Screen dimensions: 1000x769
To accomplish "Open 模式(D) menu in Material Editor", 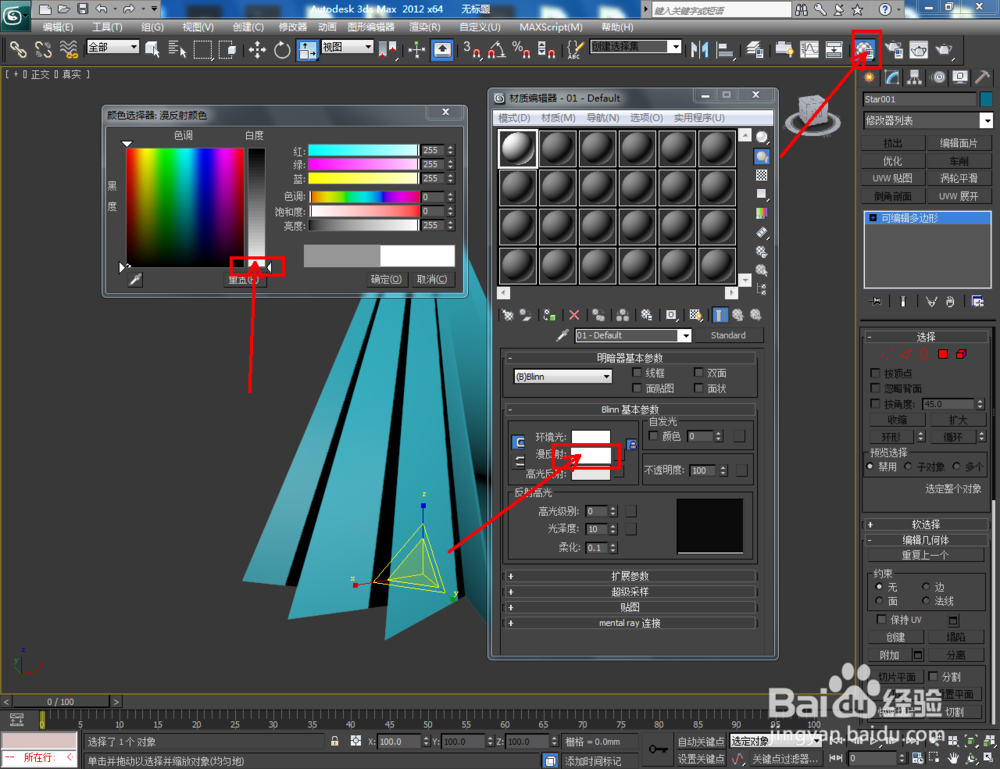I will tap(514, 118).
